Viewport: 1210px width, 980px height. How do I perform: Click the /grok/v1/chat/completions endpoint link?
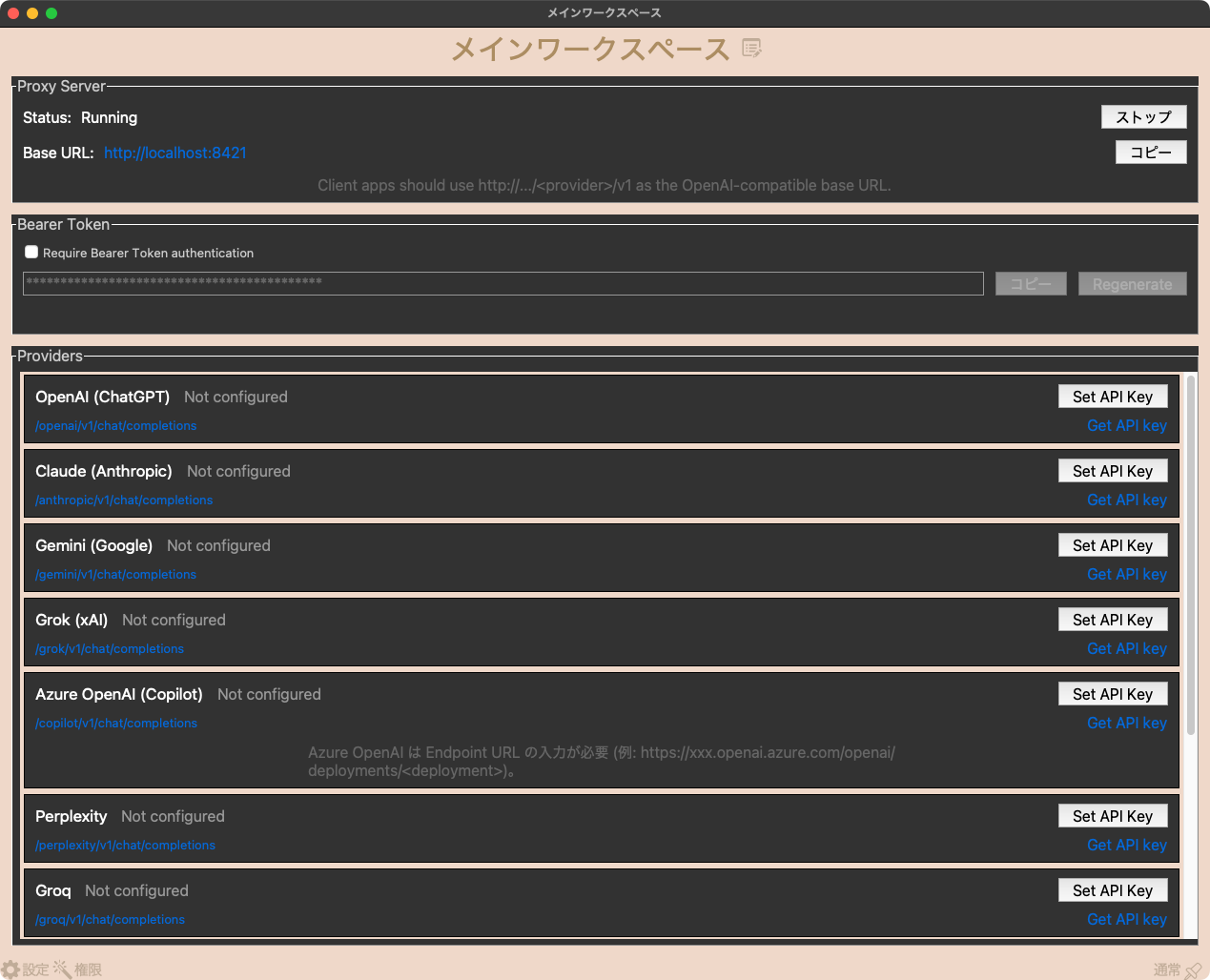[x=110, y=648]
